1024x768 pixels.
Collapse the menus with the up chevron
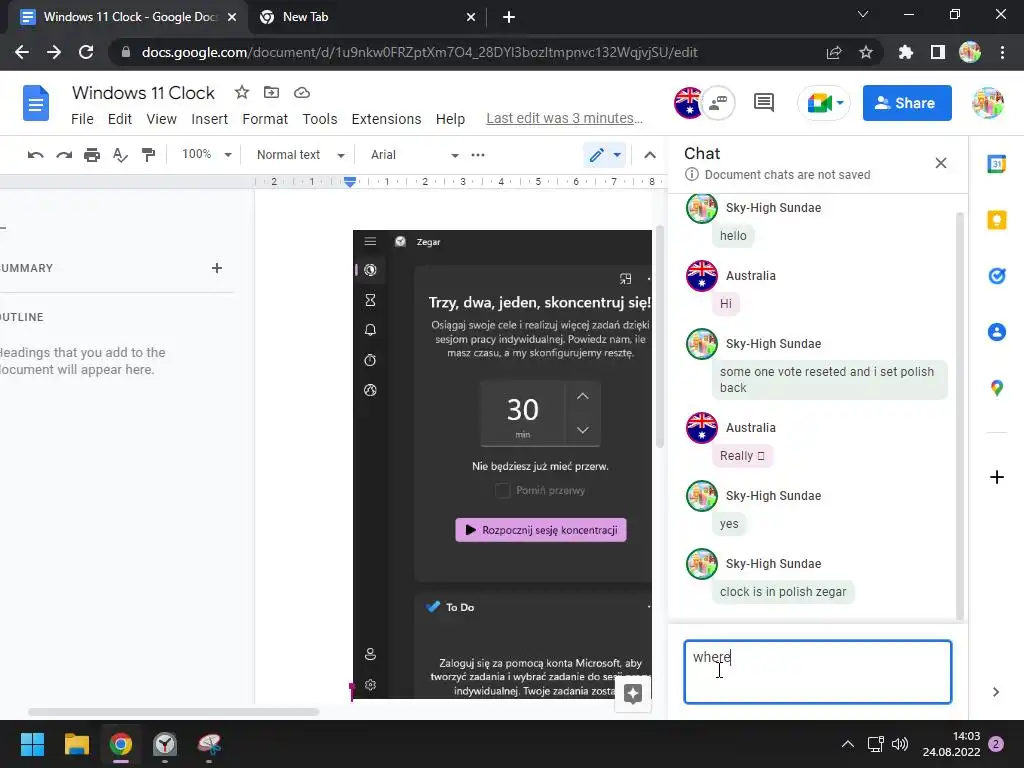[x=650, y=155]
